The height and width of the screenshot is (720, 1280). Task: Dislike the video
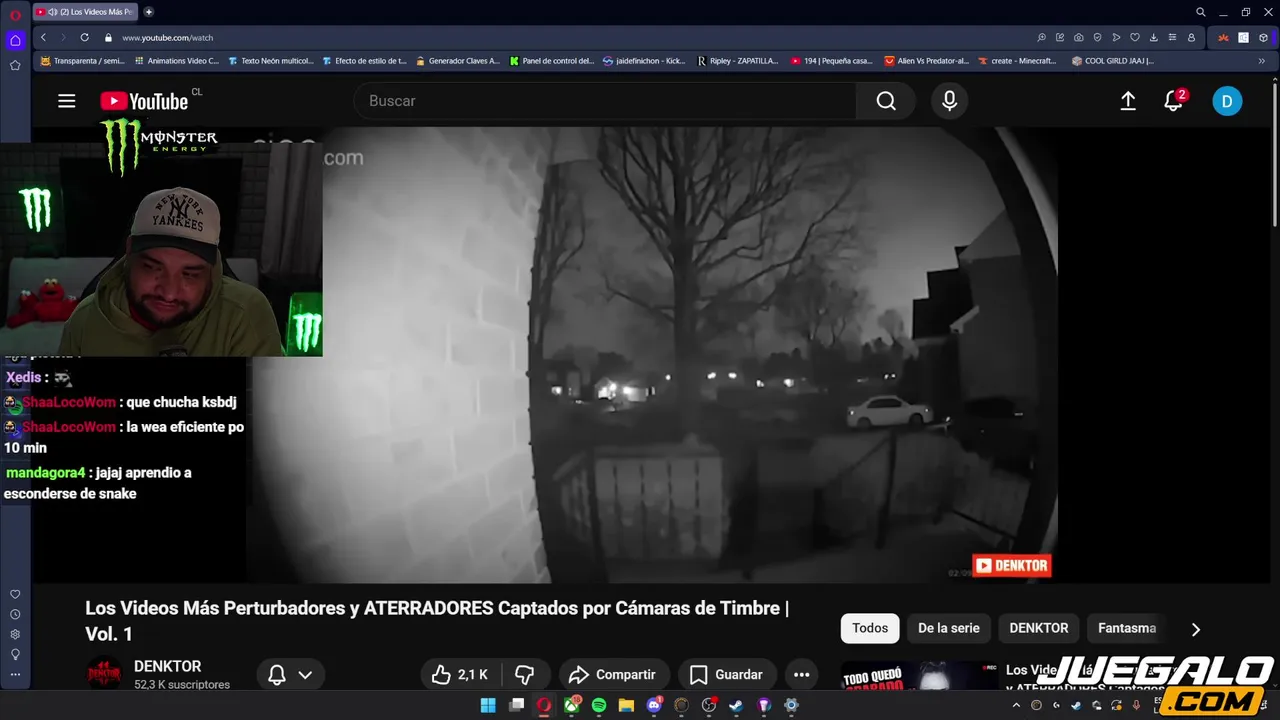click(525, 675)
